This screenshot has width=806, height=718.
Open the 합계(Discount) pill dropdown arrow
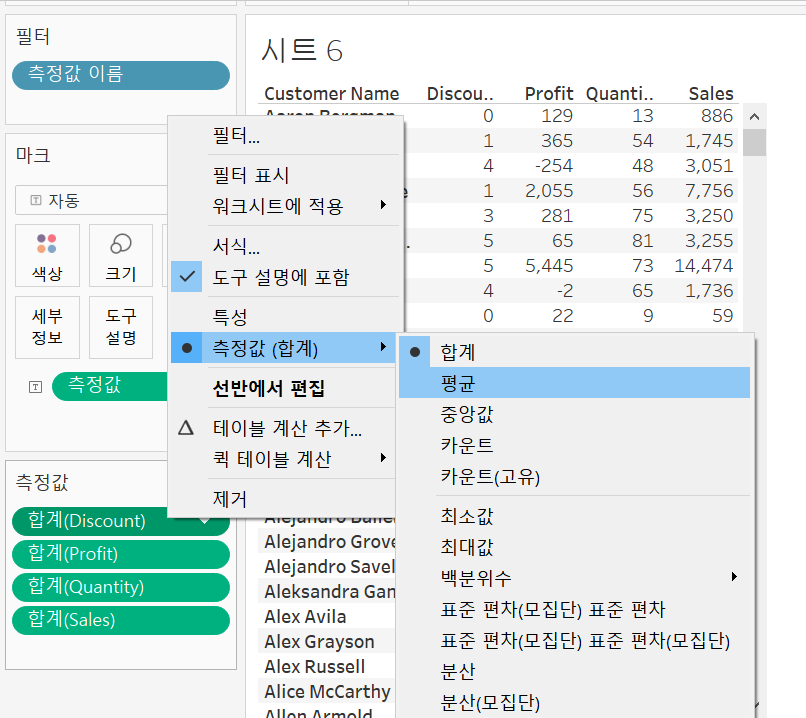click(x=205, y=521)
